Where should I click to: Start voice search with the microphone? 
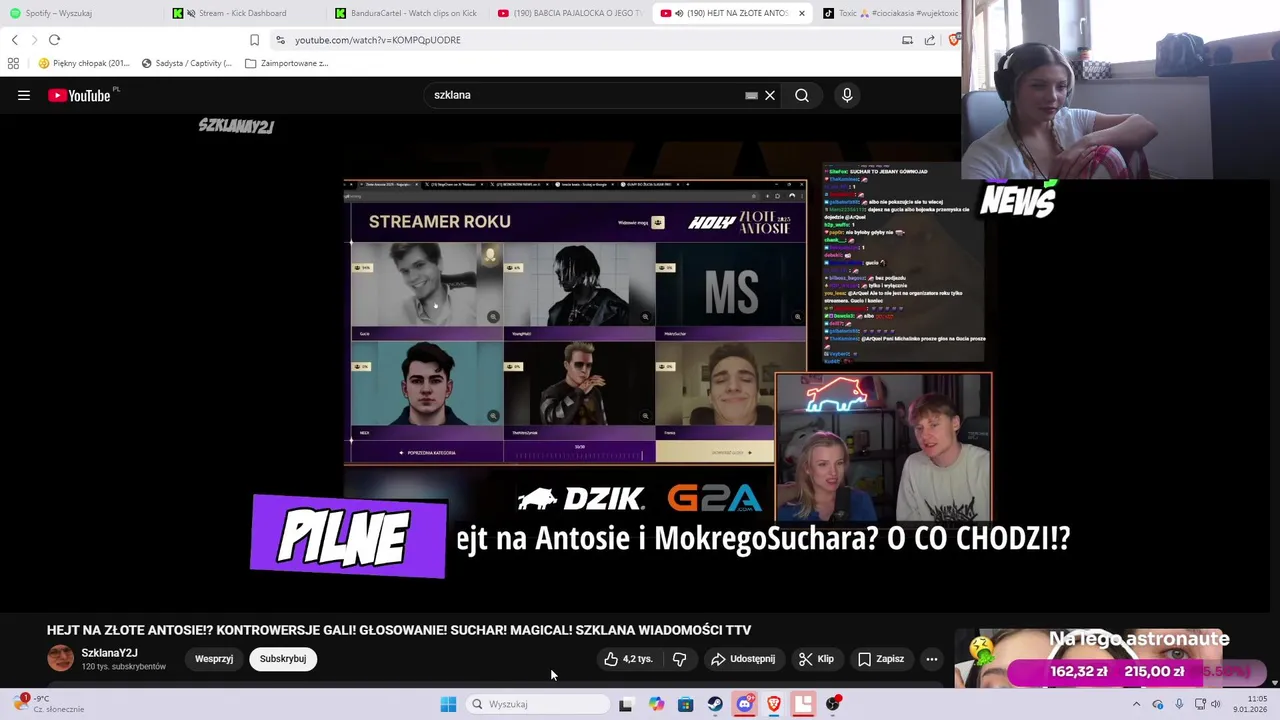pyautogui.click(x=847, y=95)
